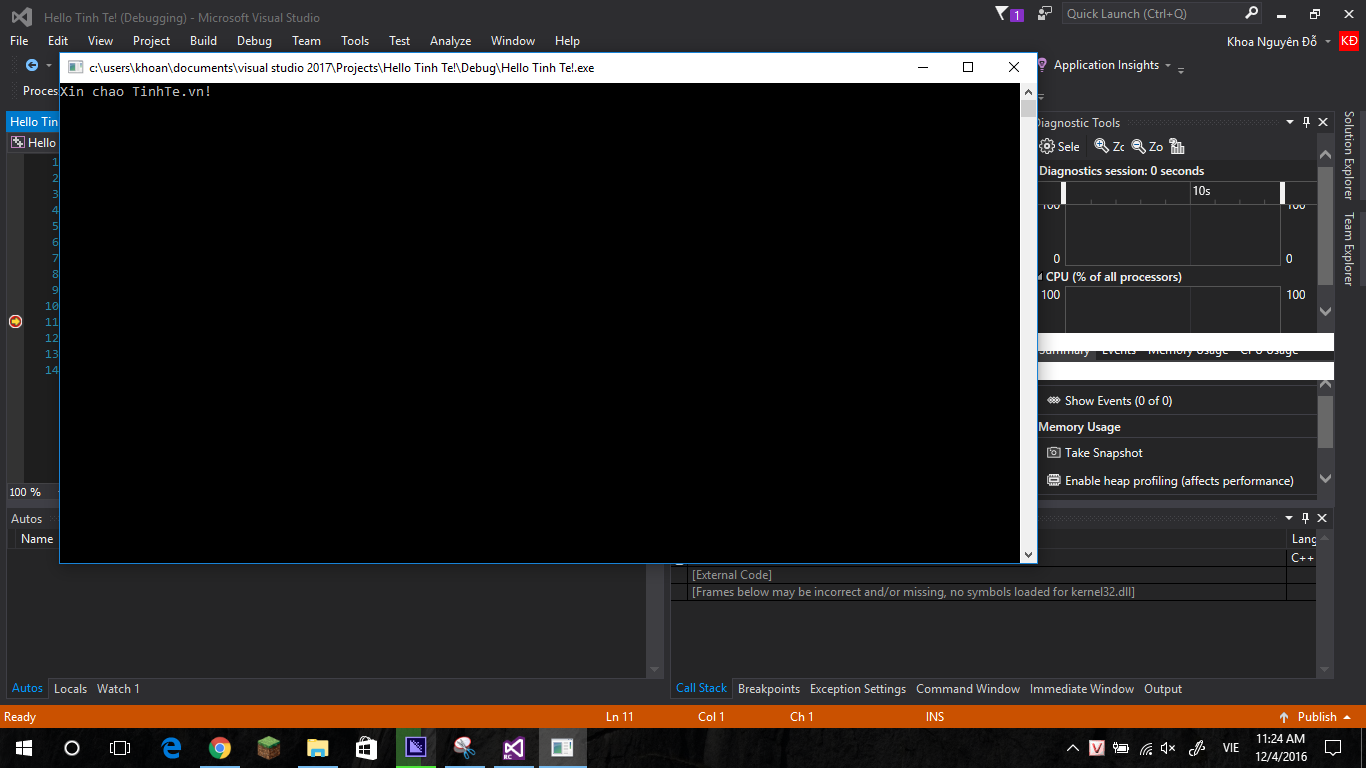Screen dimensions: 1366x768
Task: Open the Windows Store taskbar icon
Action: 366,747
